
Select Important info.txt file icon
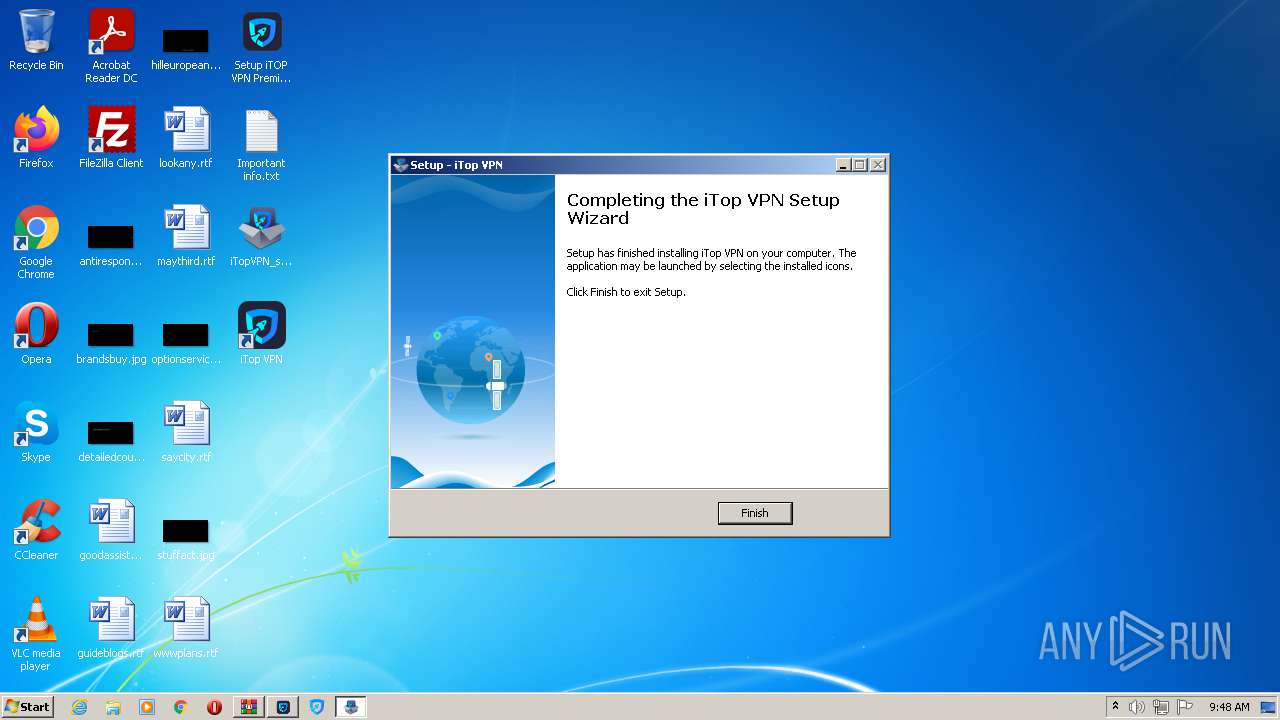(261, 144)
